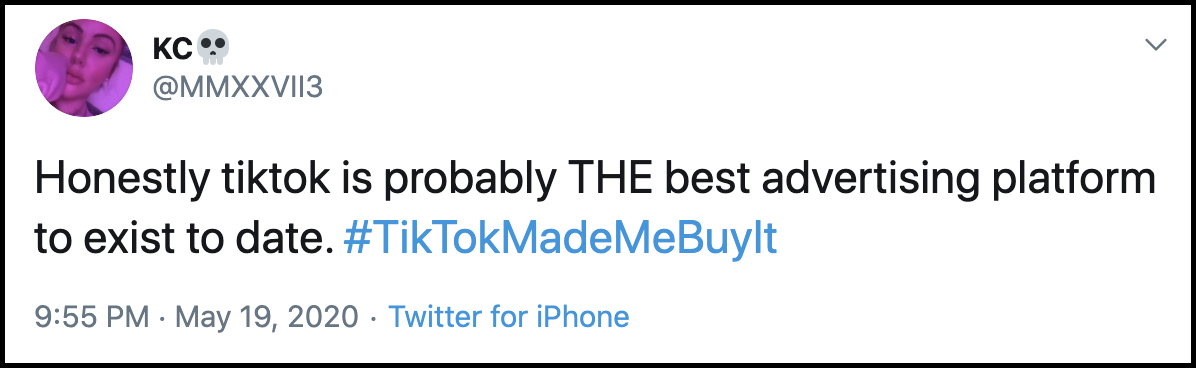Screen dimensions: 1196x368
Task: Open the KC display name profile
Action: coord(172,50)
